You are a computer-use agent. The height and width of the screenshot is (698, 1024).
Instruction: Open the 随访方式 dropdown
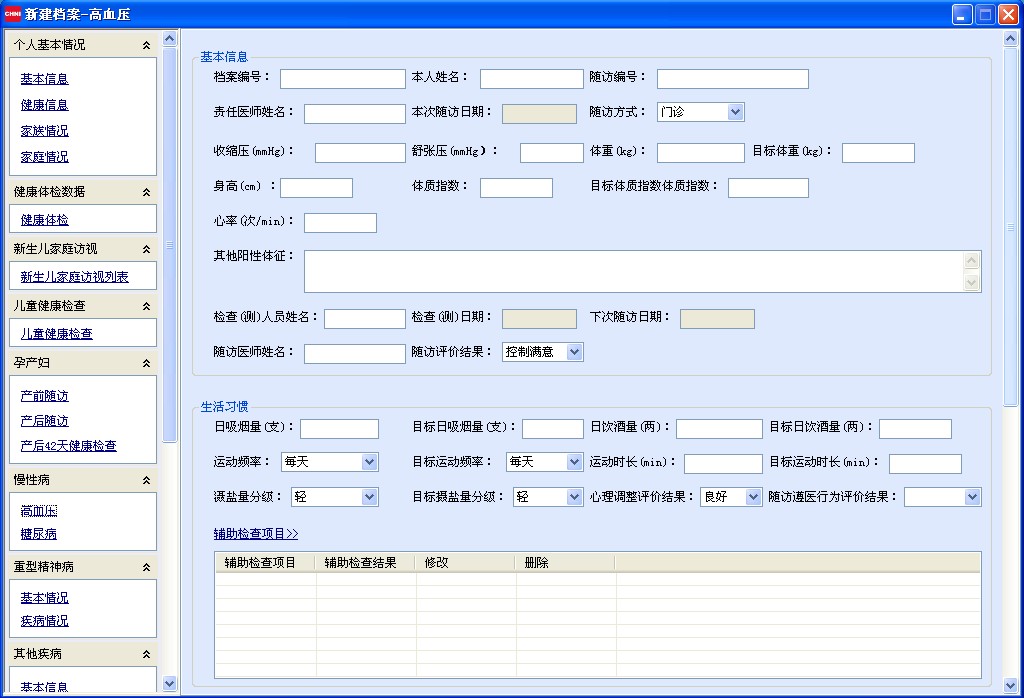pyautogui.click(x=736, y=112)
